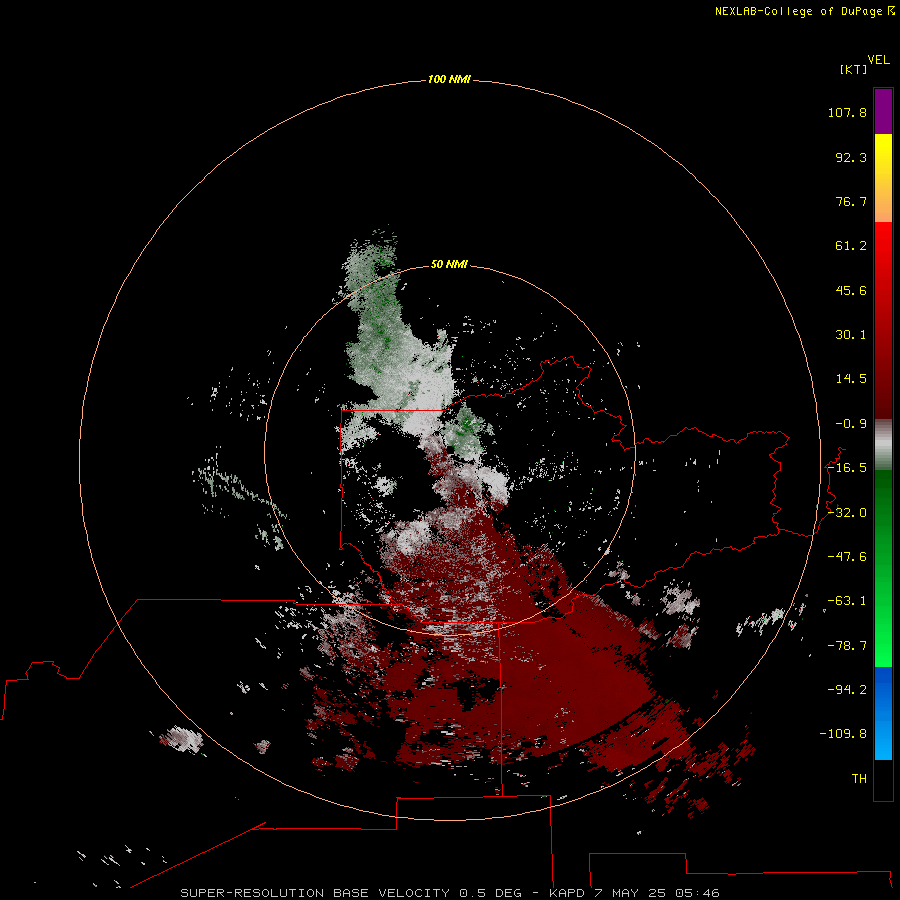This screenshot has height=900, width=900.
Task: Click the -78.7 velocity scale value
Action: 847,646
